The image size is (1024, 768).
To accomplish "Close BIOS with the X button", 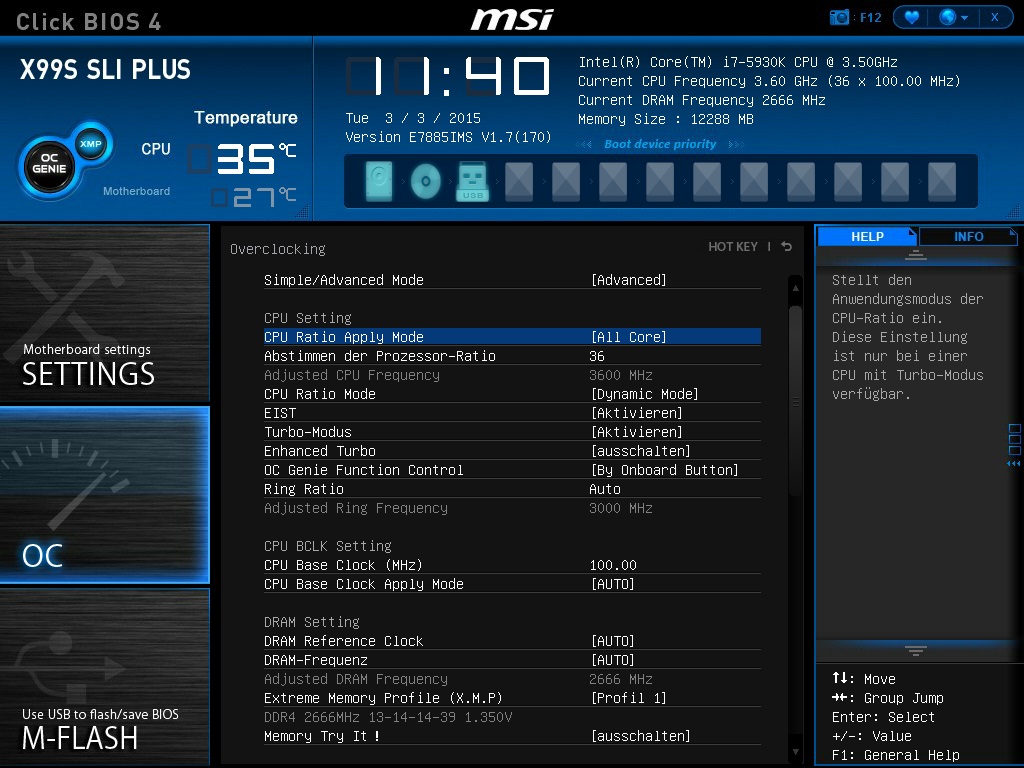I will point(995,18).
